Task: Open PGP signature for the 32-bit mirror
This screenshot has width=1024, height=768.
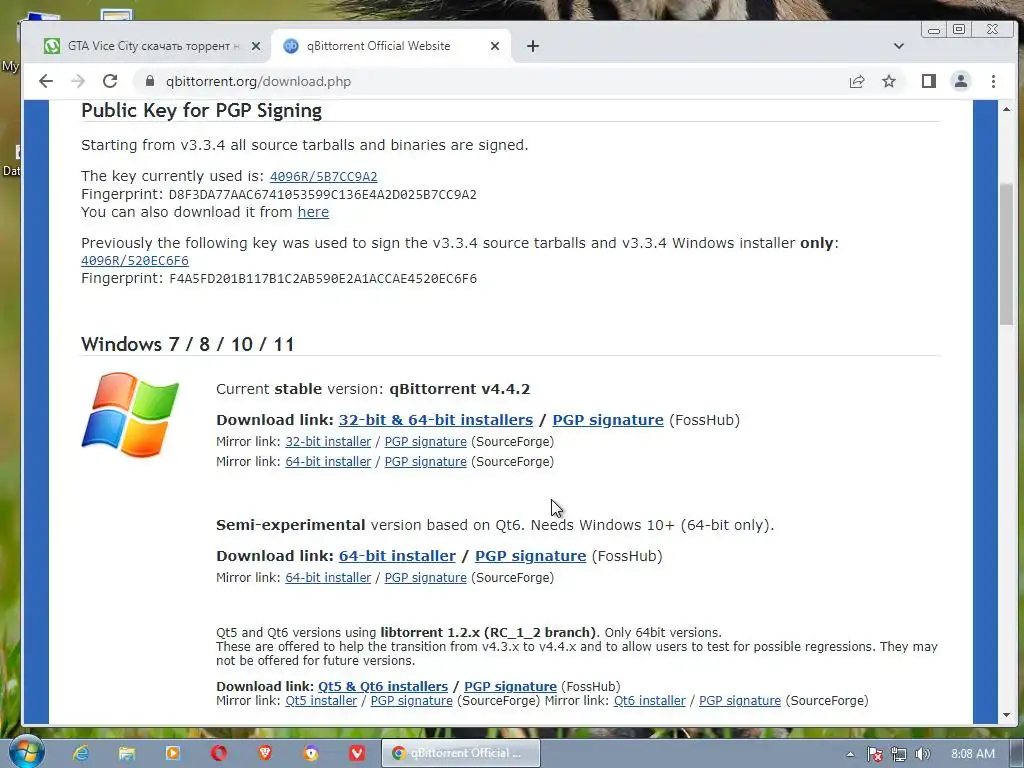Action: (426, 441)
